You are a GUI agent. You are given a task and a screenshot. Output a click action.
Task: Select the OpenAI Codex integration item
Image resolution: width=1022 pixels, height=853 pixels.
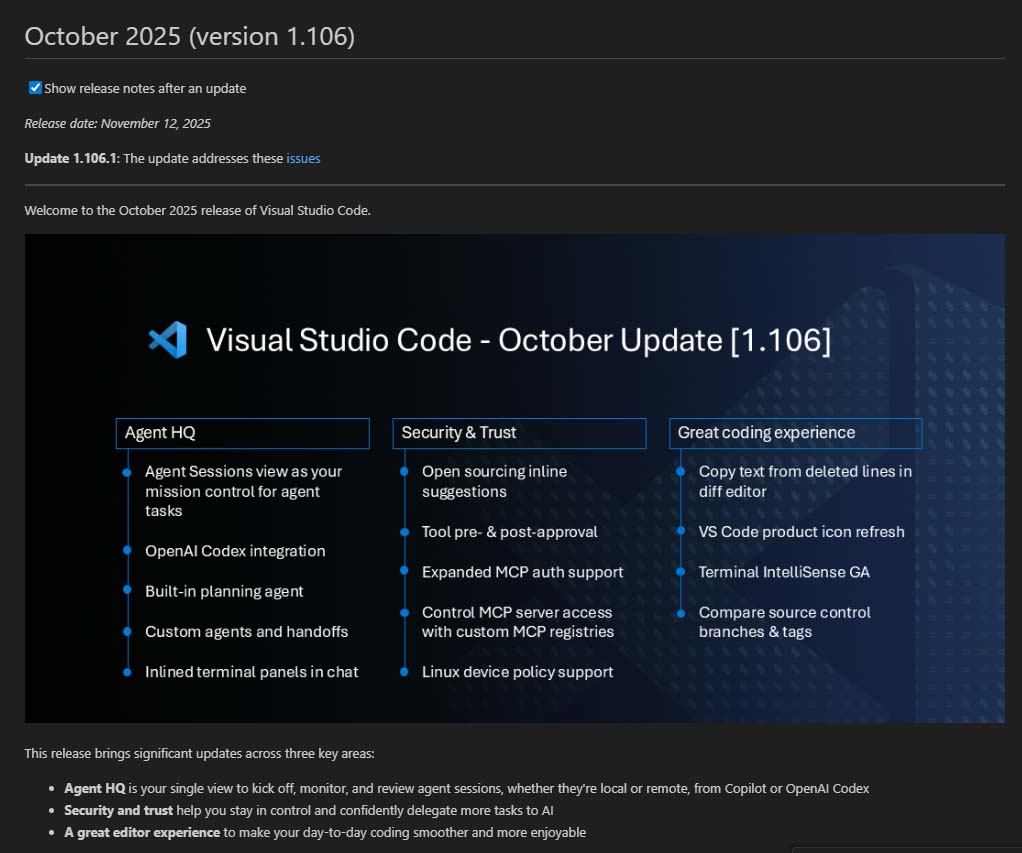click(235, 551)
